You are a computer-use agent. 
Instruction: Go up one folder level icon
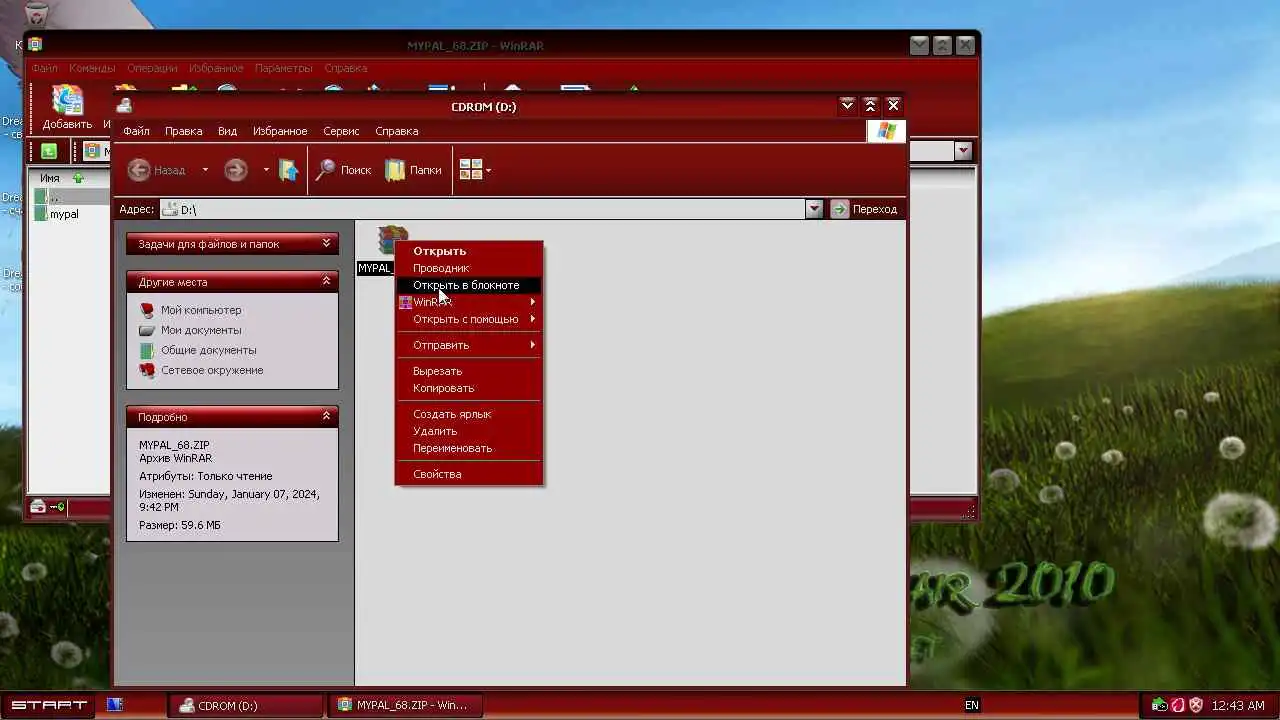click(x=288, y=170)
